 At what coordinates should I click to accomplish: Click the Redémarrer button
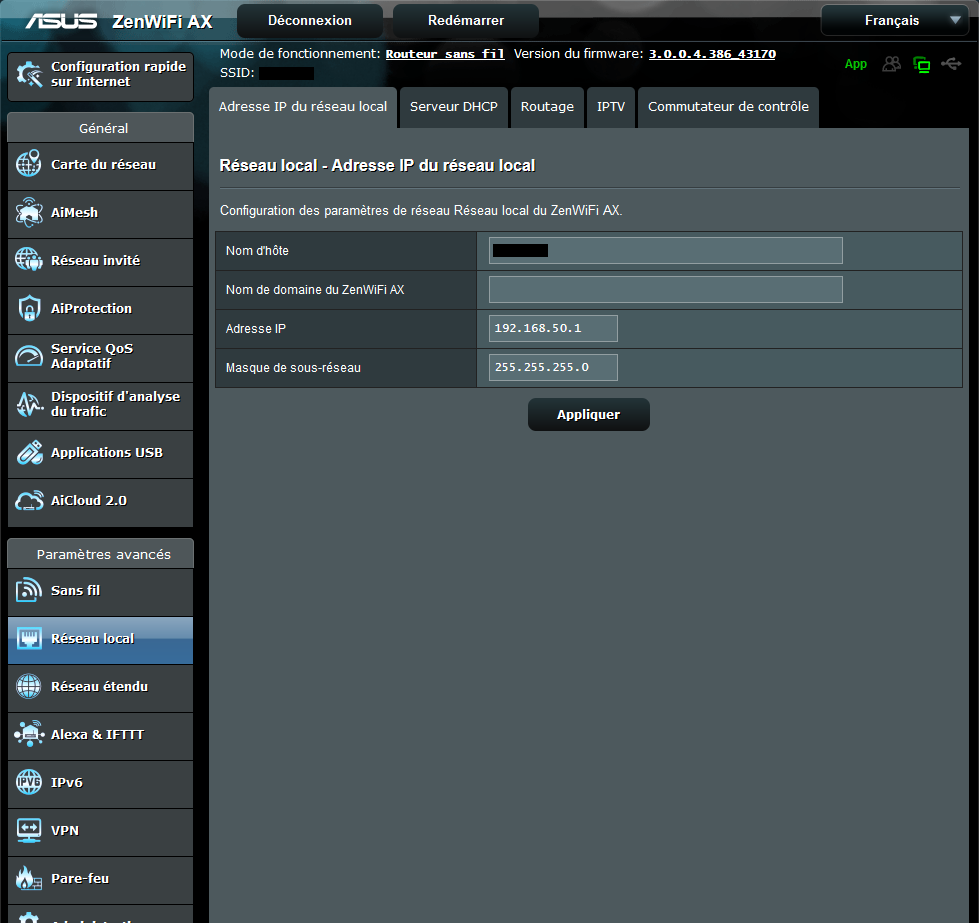[x=466, y=21]
